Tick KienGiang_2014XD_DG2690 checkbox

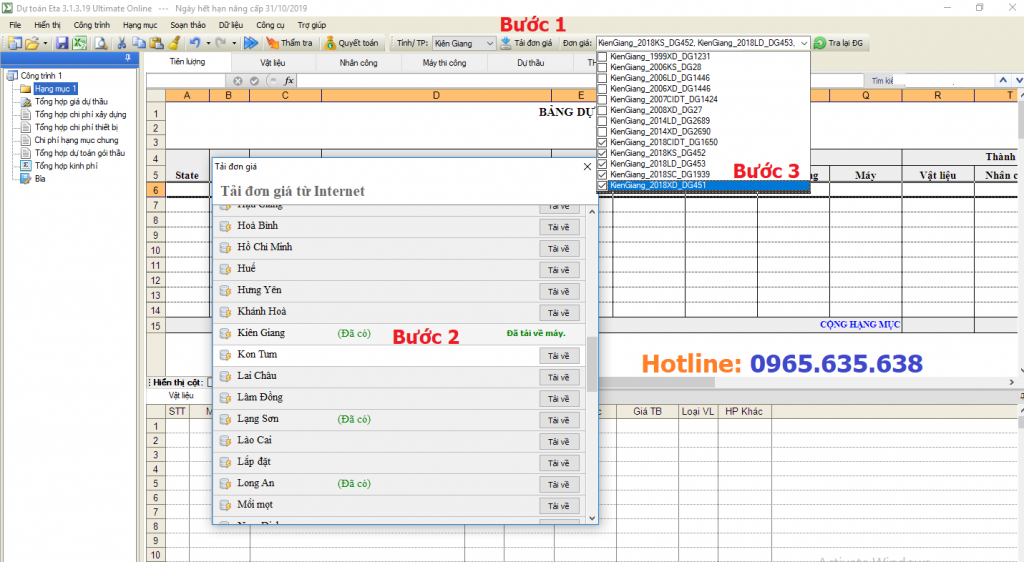[x=602, y=131]
